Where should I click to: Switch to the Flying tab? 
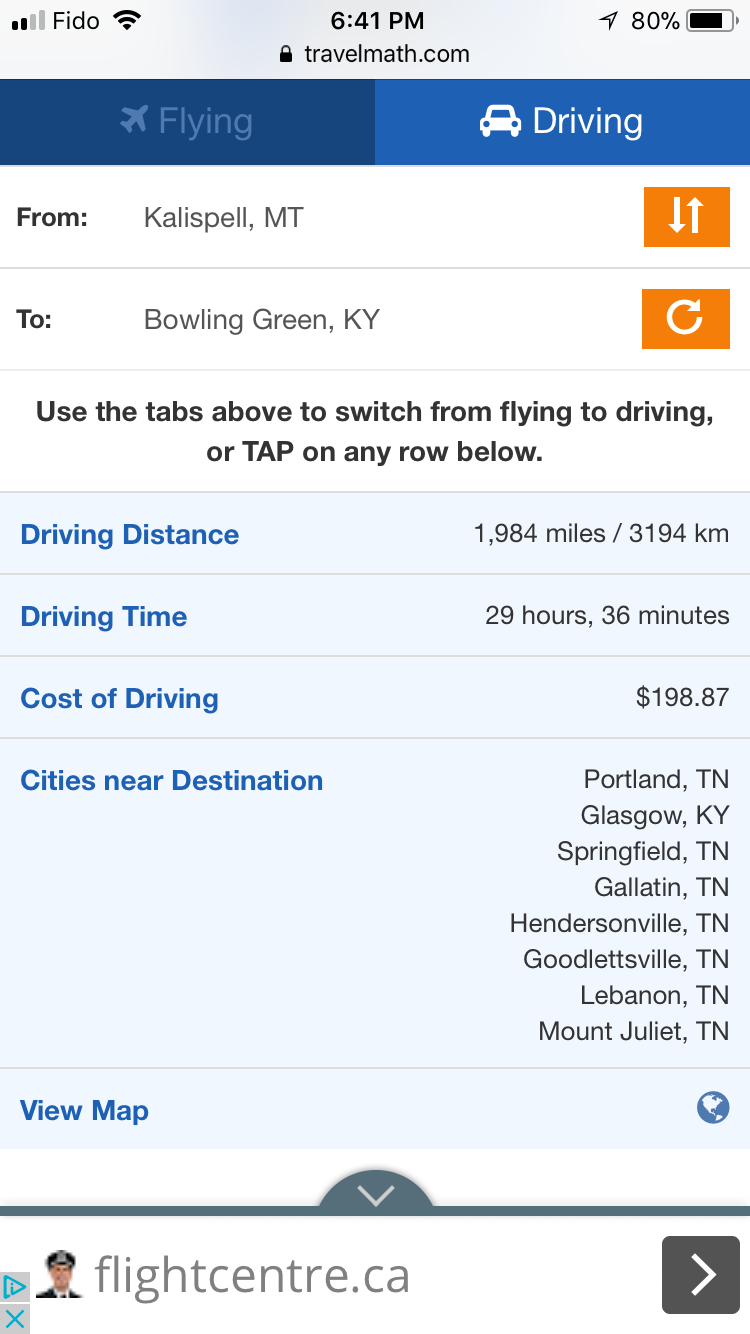coord(187,122)
